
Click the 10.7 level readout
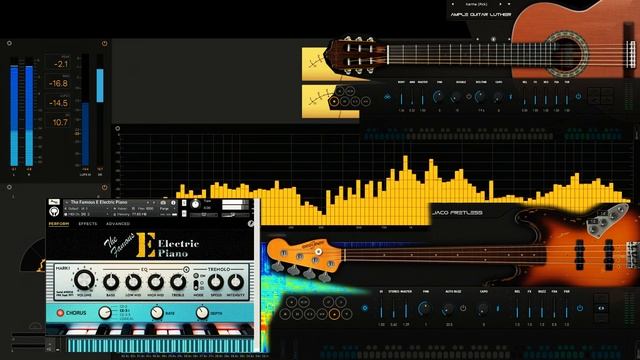(60, 122)
